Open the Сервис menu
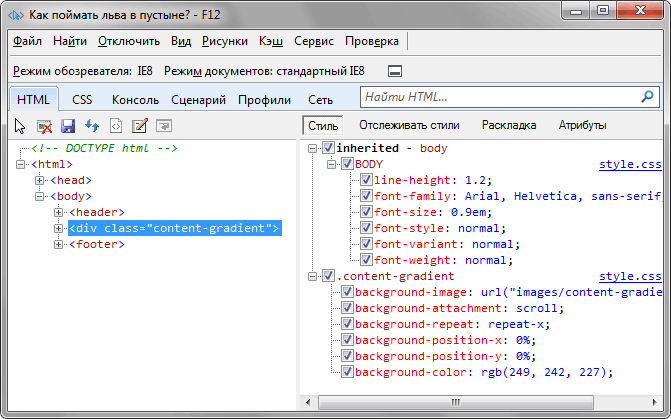Image resolution: width=671 pixels, height=419 pixels. [312, 41]
